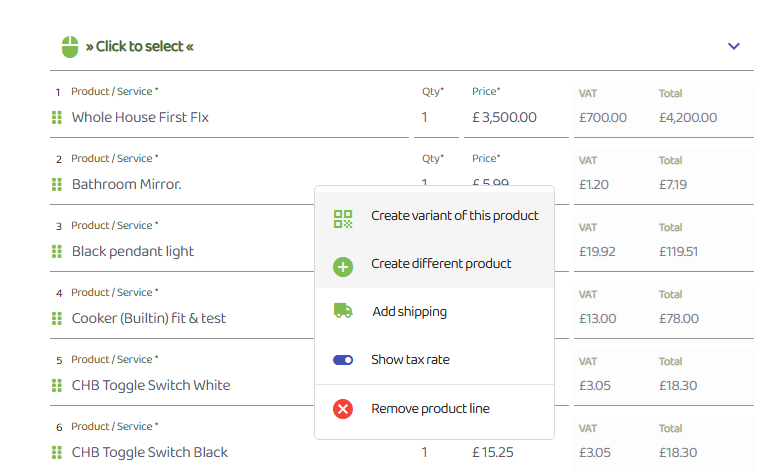770x472 pixels.
Task: Click quantity field of CHB Toggle Switch Black
Action: click(436, 452)
